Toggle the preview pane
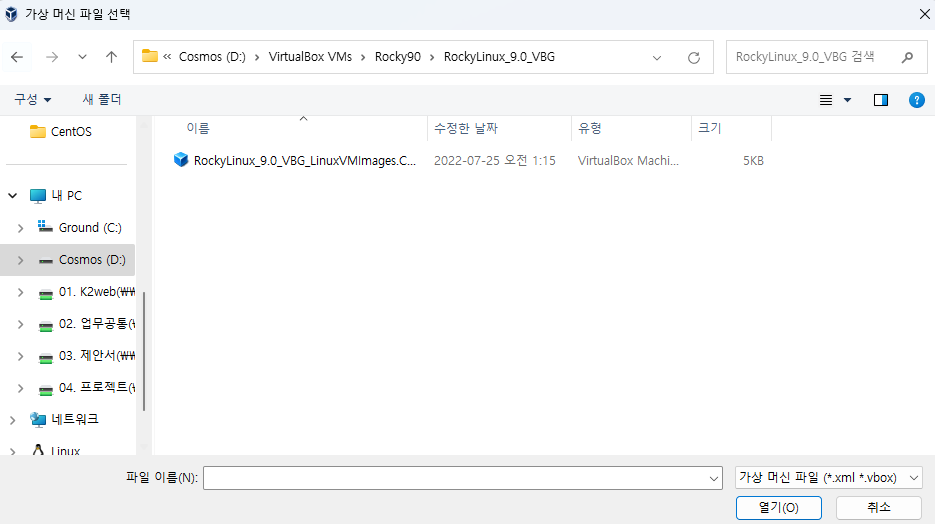The width and height of the screenshot is (935, 524). click(x=881, y=100)
